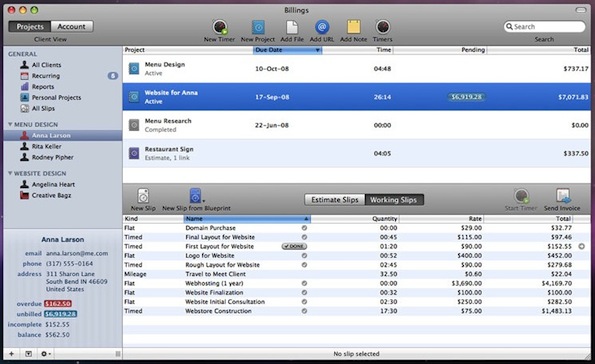
Task: Click the Search field
Action: tap(545, 27)
